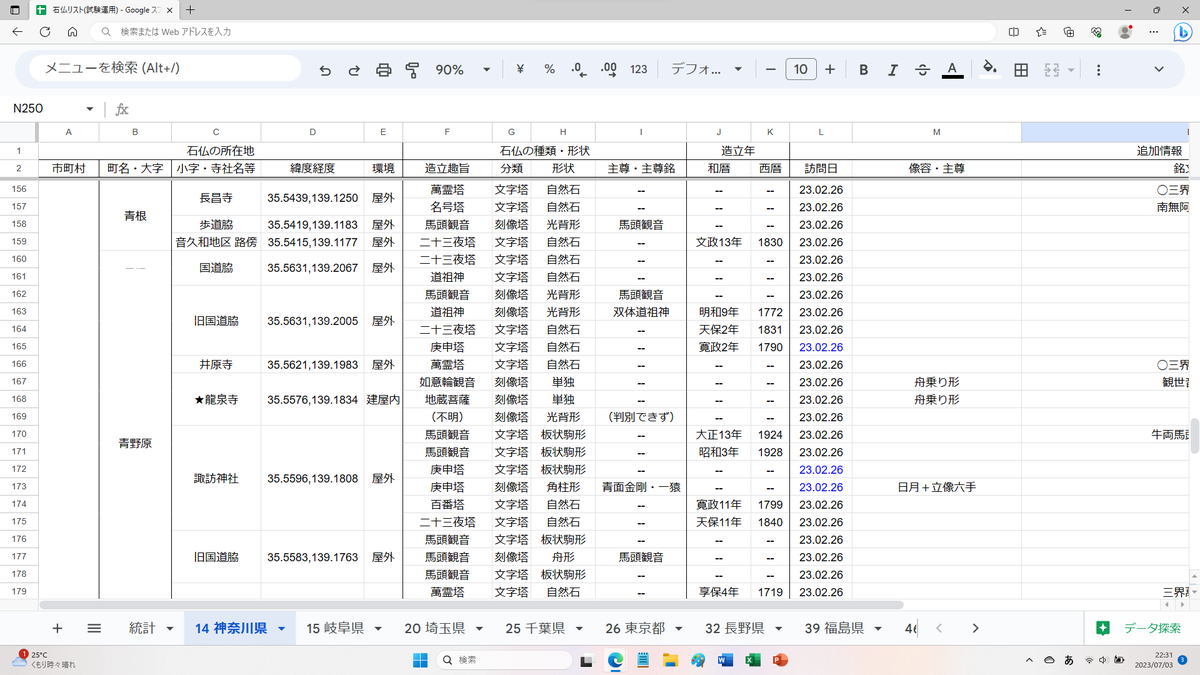Click the redo arrow in the toolbar
Viewport: 1200px width, 675px height.
(x=354, y=70)
